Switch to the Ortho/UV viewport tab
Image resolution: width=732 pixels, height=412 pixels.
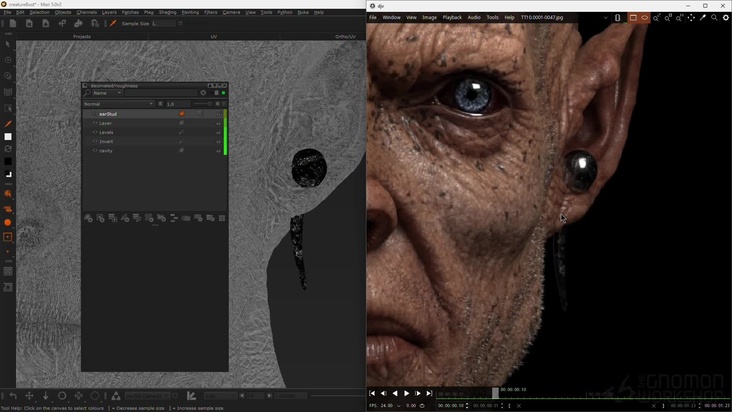345,36
